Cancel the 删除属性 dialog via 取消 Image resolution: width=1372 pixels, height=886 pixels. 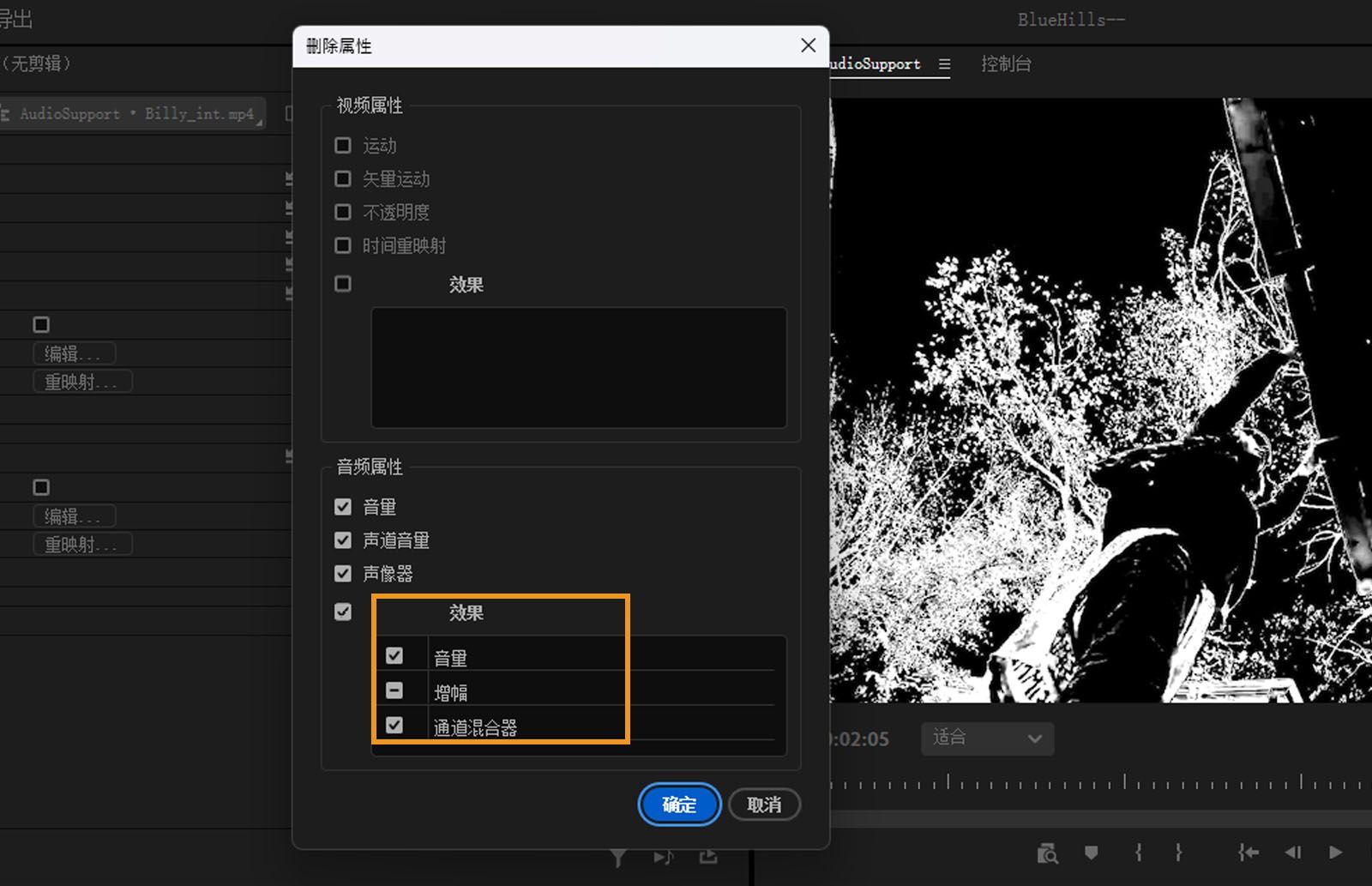(763, 805)
